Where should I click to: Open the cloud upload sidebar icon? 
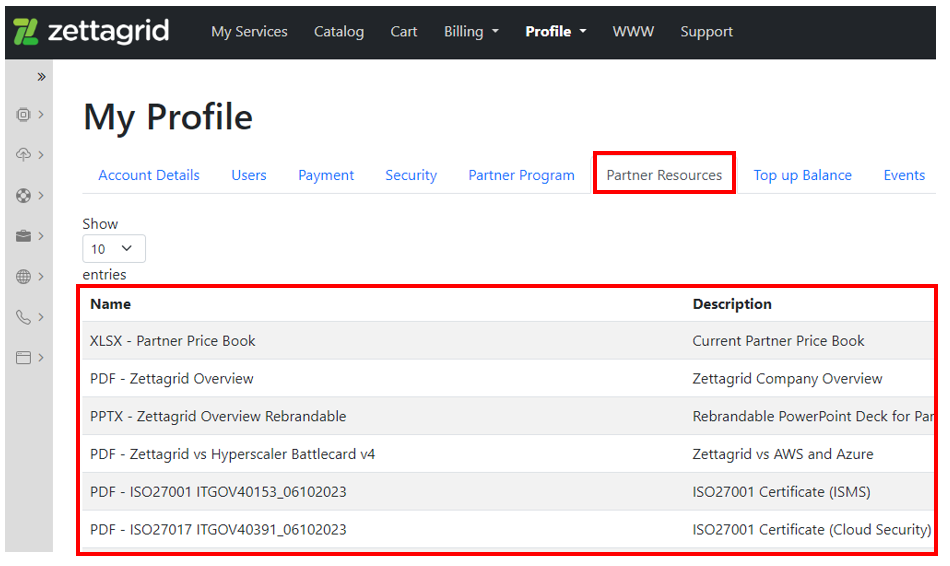coord(23,155)
